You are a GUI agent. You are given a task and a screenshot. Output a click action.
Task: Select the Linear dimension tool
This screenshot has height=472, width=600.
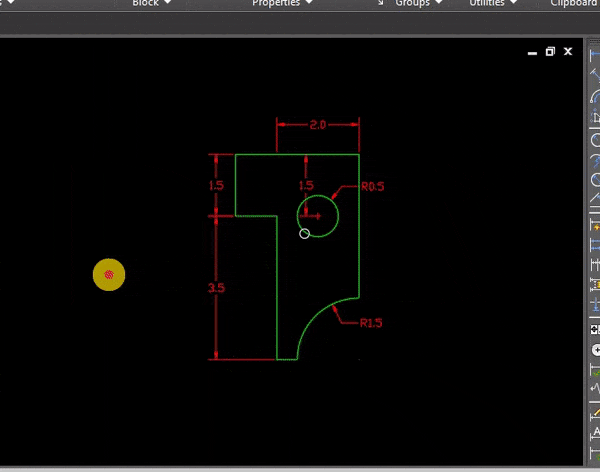[595, 55]
